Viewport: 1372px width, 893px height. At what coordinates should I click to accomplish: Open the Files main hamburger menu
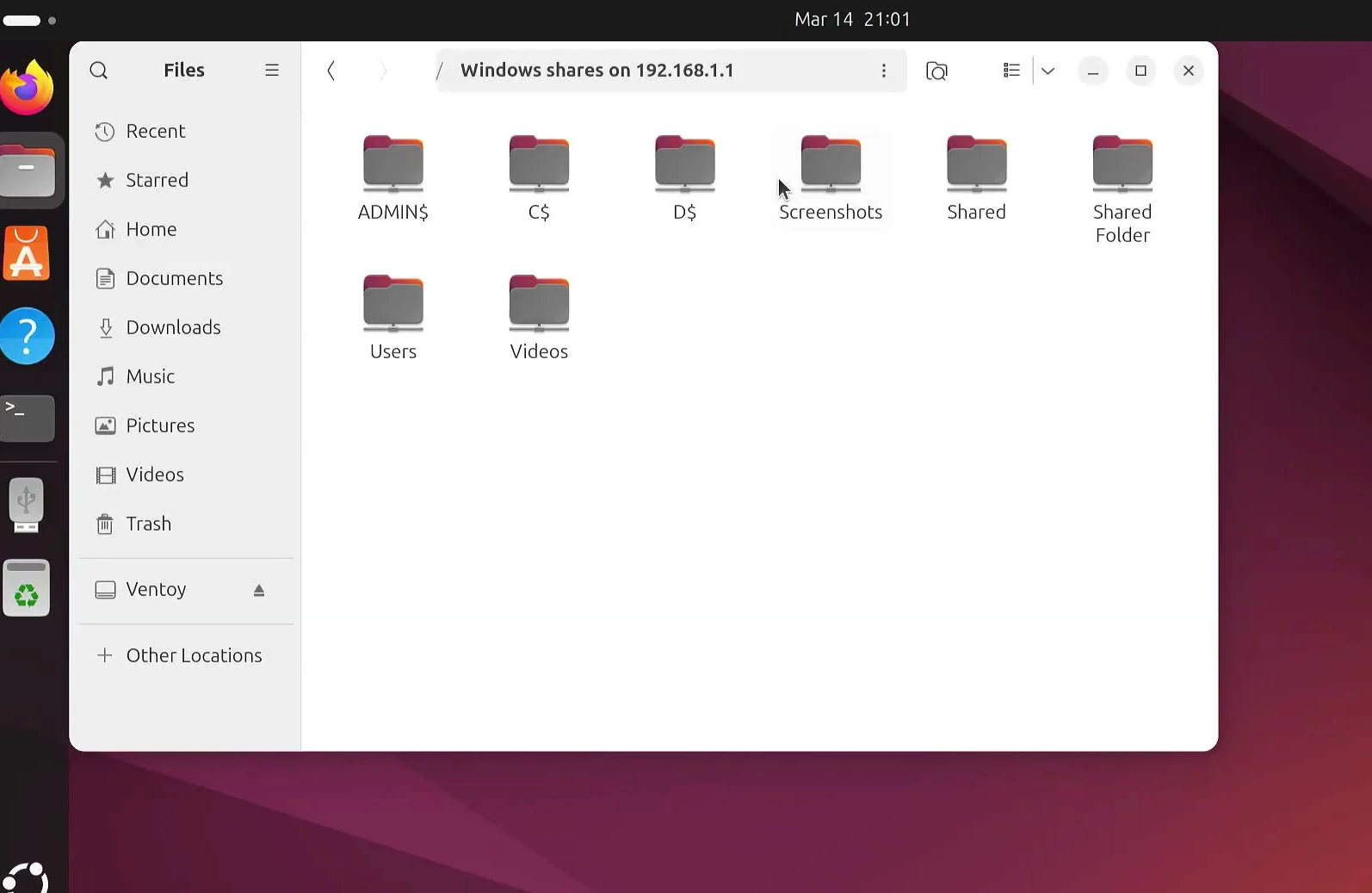272,71
